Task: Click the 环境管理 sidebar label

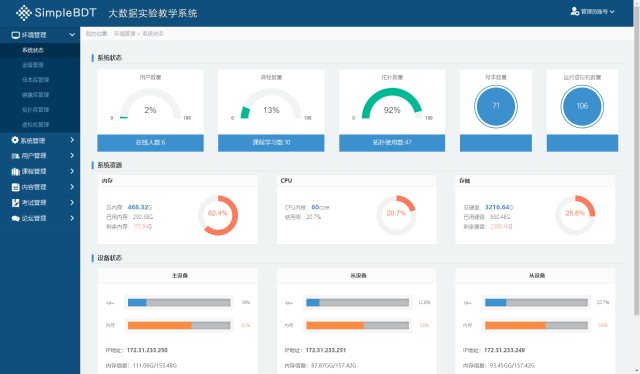Action: point(34,35)
